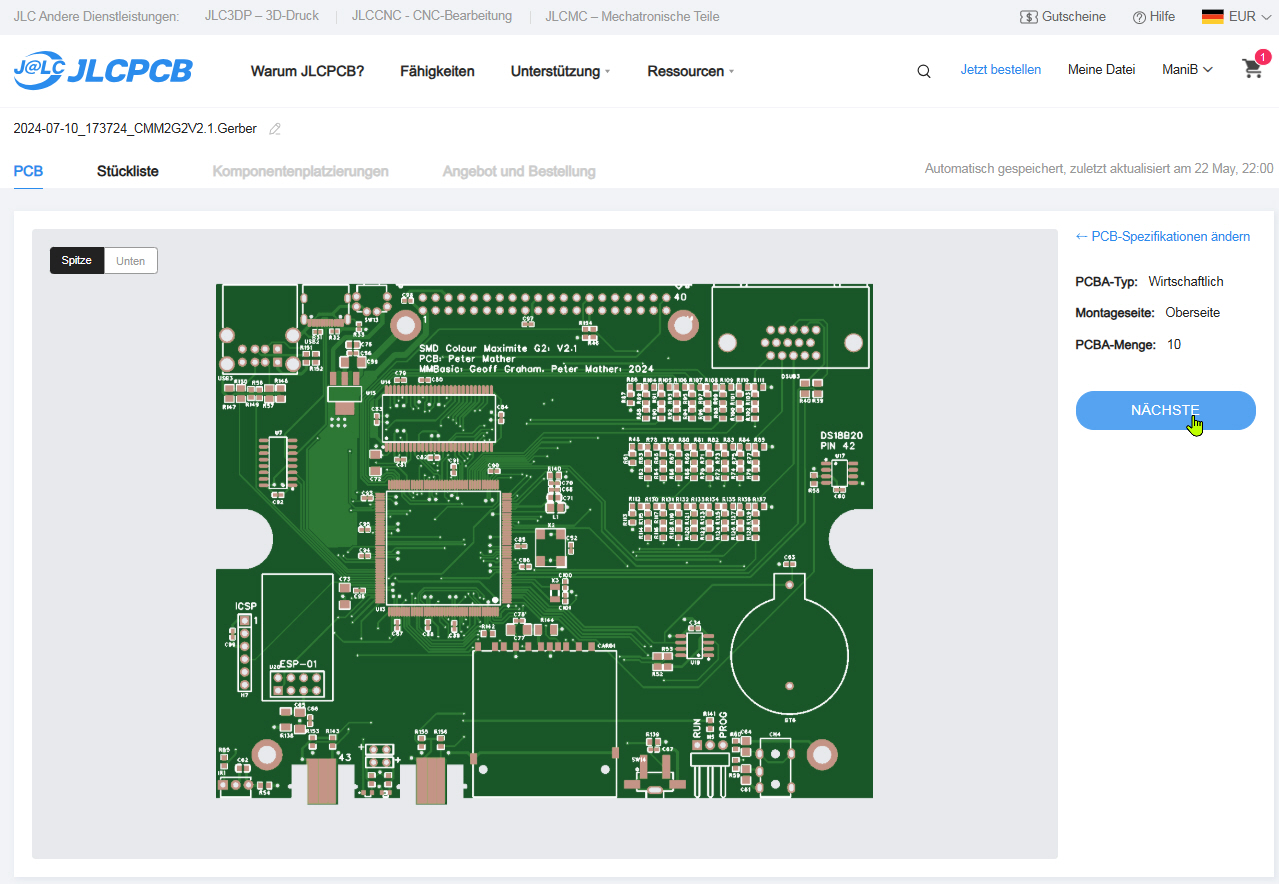Open JLCMC – Mechatronische Teile link
Viewport: 1279px width, 884px height.
(632, 16)
